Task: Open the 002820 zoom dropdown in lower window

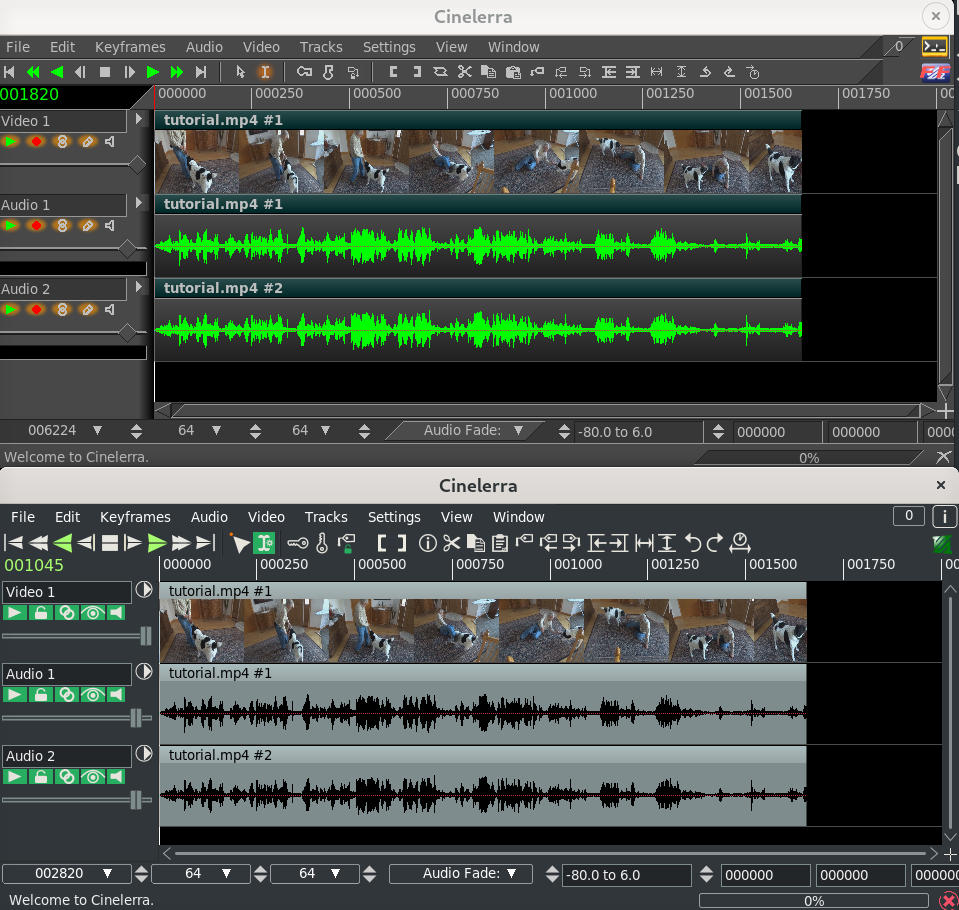Action: pos(66,873)
